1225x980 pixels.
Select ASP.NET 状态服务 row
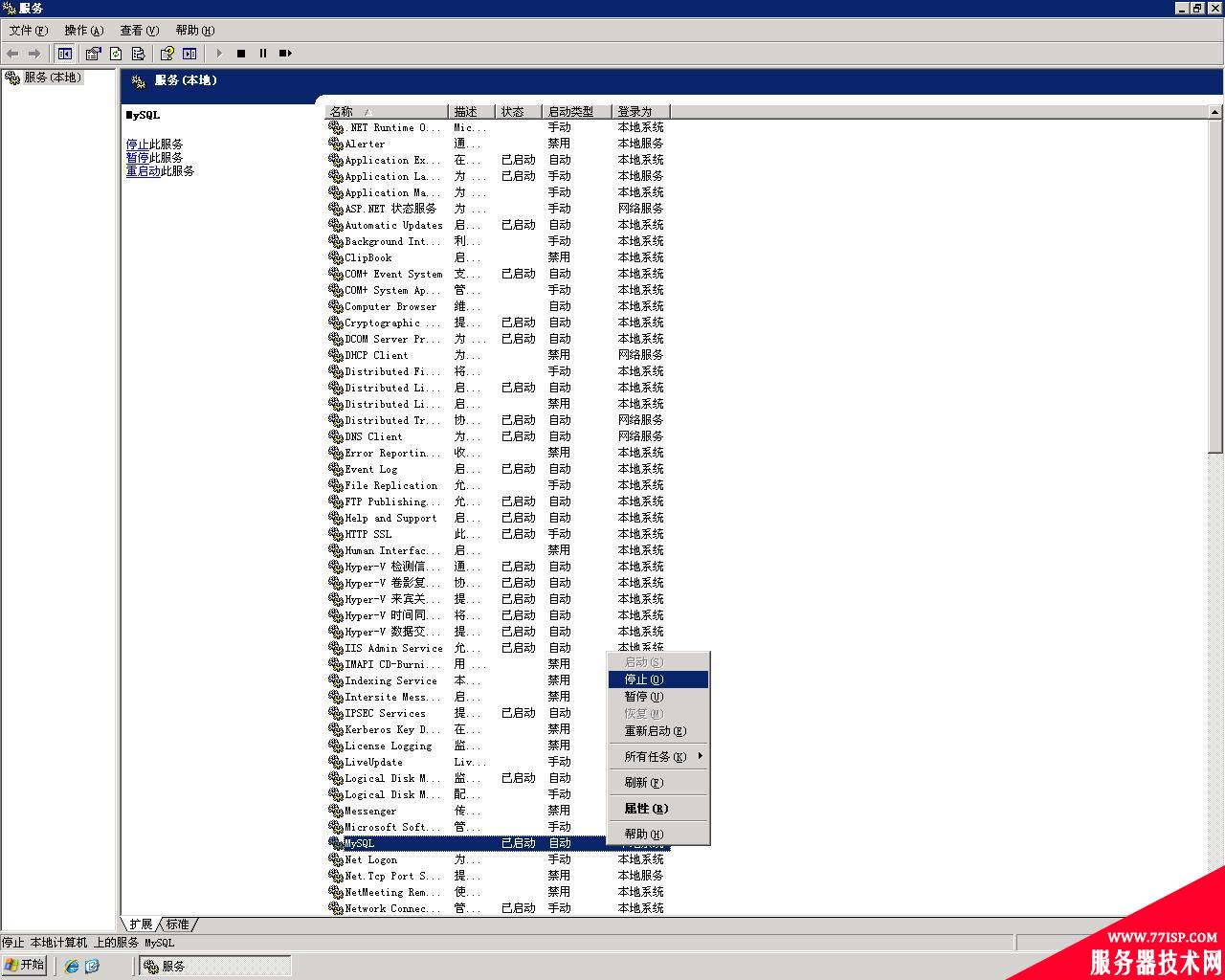498,209
